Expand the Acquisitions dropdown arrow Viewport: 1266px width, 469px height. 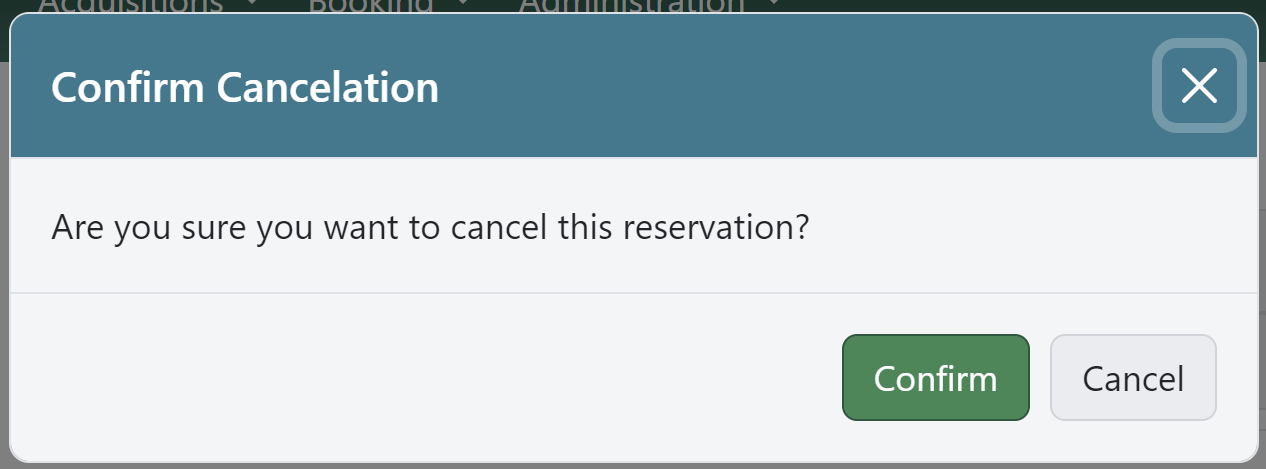(252, 5)
